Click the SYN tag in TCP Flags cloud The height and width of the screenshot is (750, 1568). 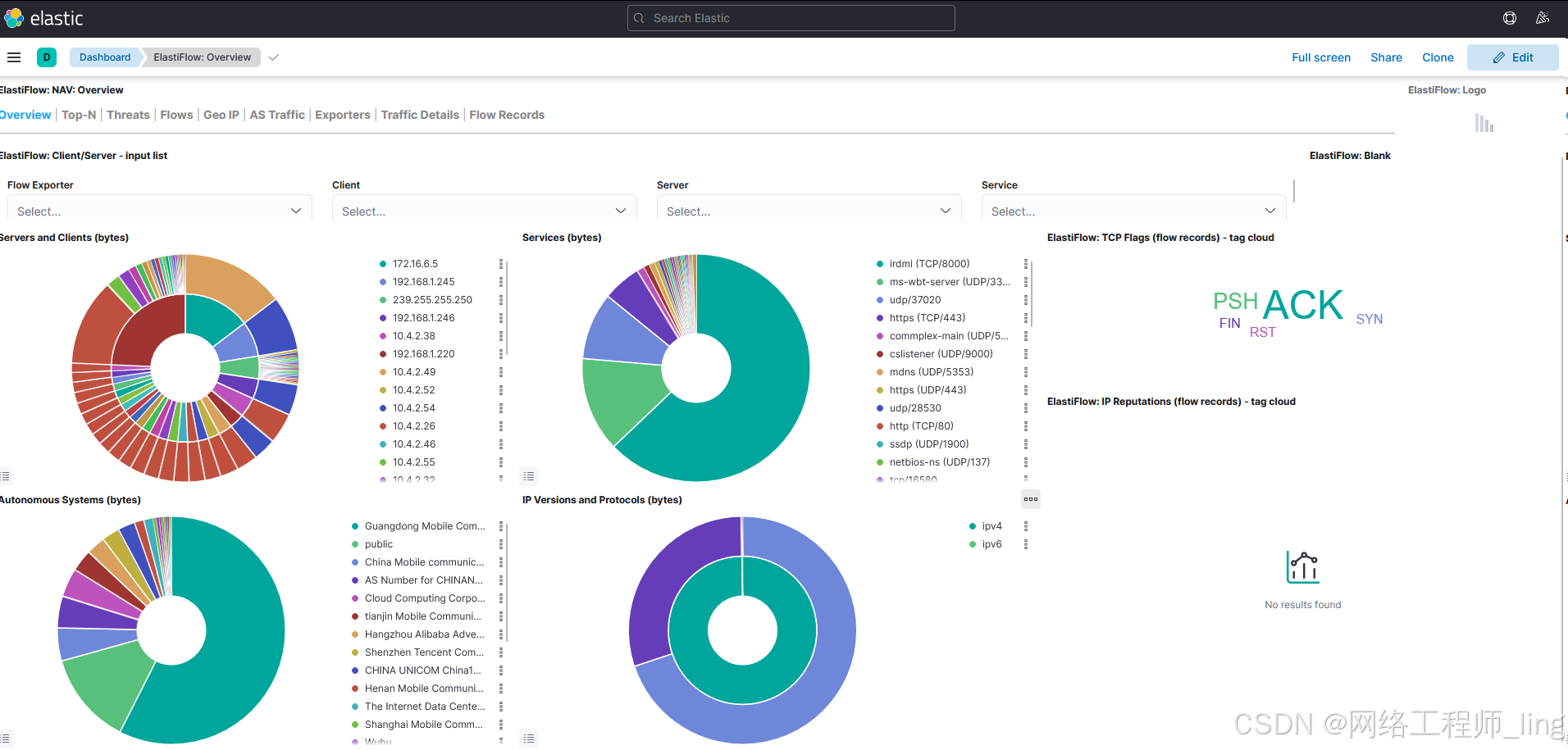(x=1370, y=319)
